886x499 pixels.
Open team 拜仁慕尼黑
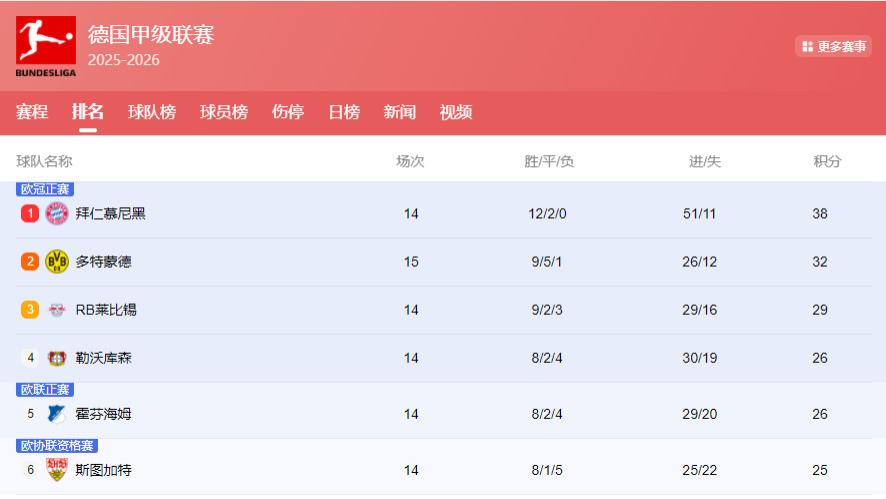(111, 214)
